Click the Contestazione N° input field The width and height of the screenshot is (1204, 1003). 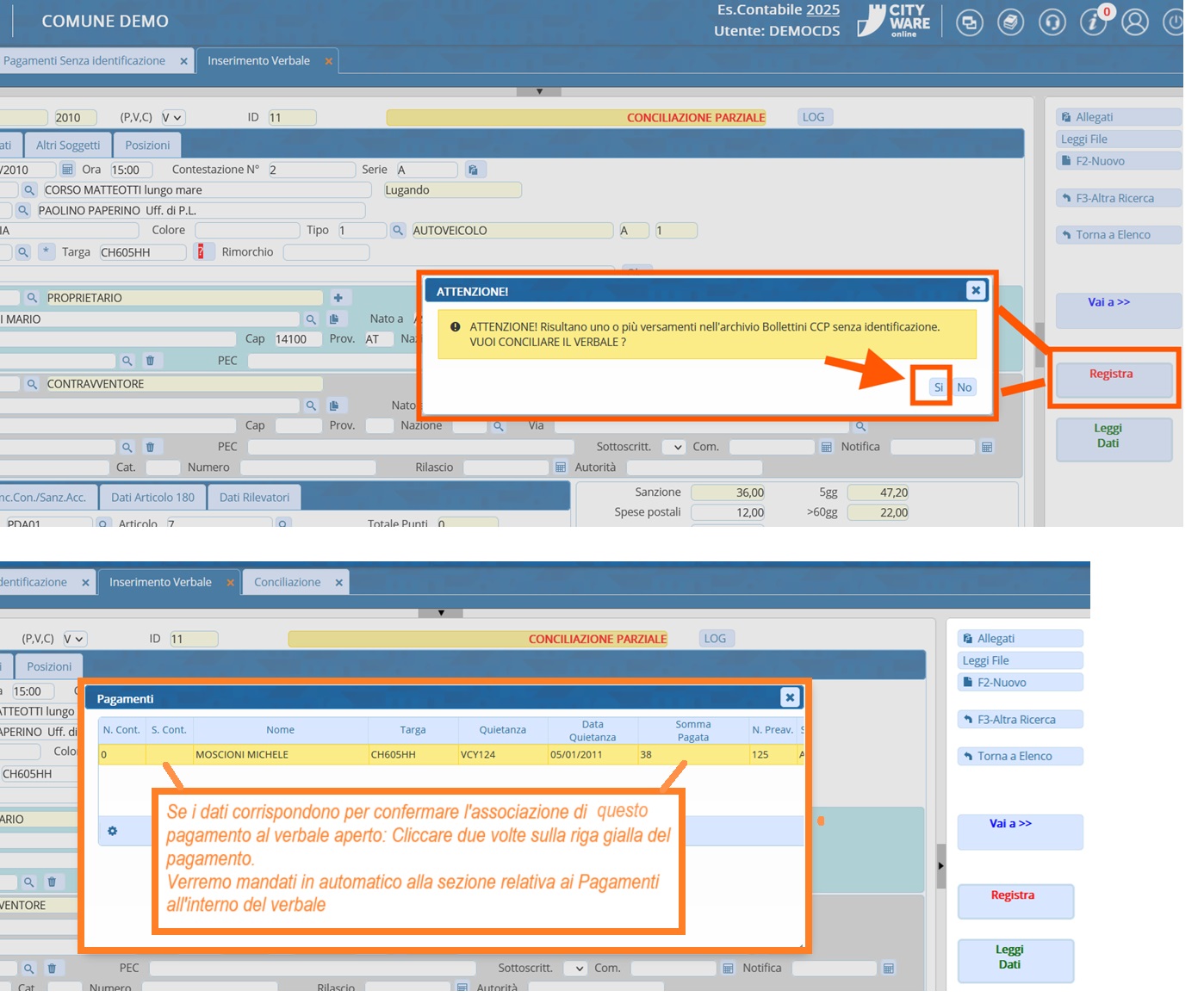[x=310, y=170]
